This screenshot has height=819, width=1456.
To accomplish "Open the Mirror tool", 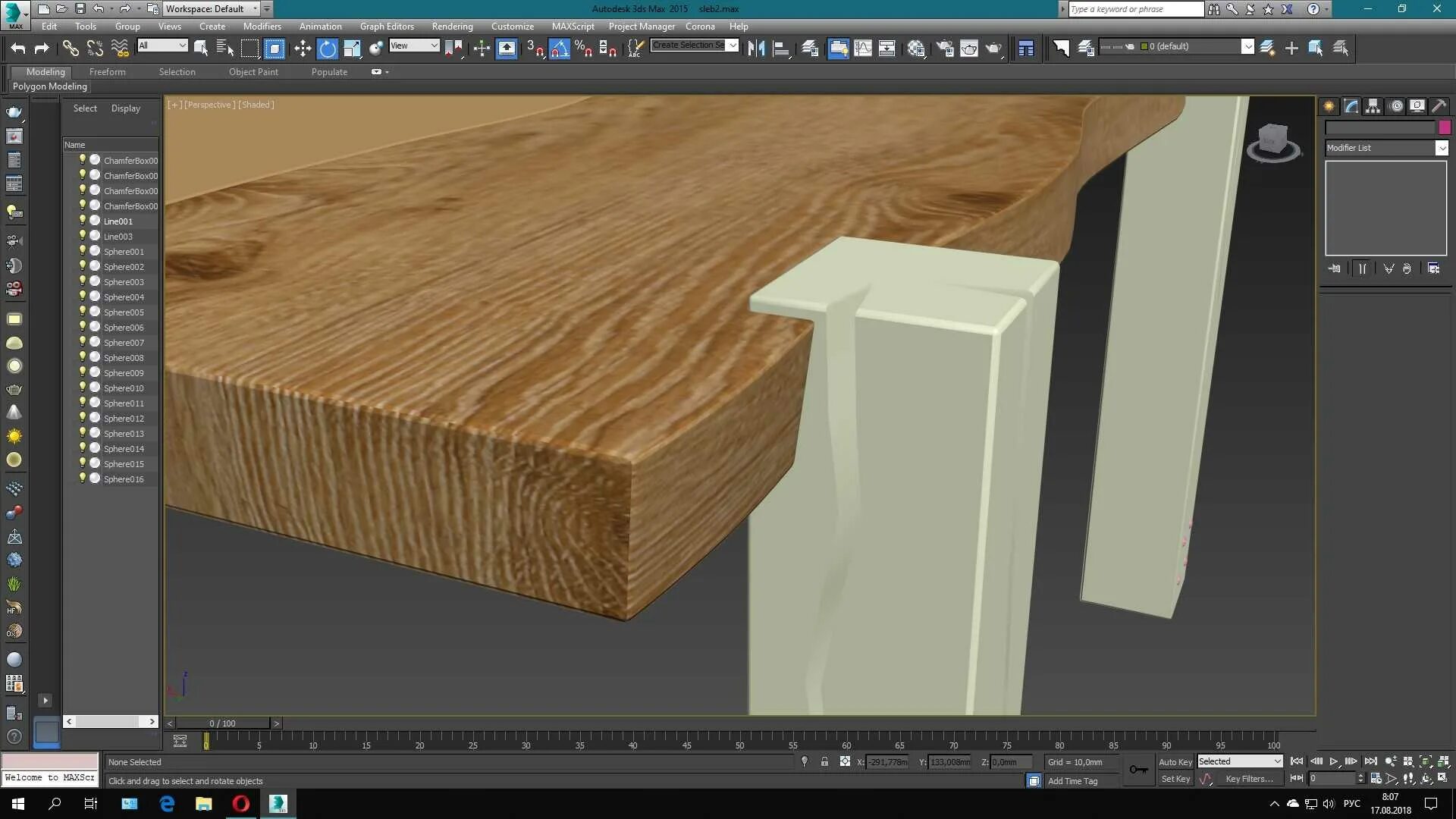I will [755, 49].
